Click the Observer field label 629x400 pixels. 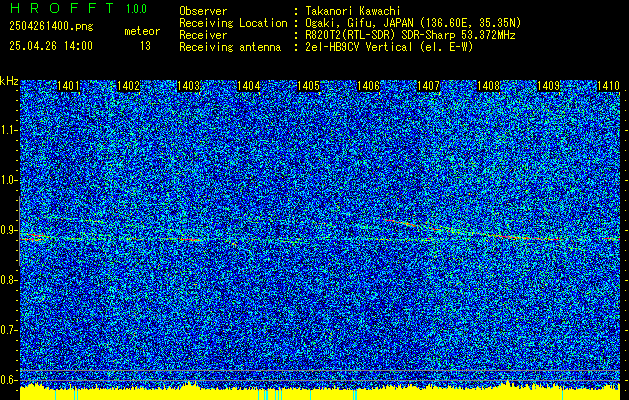(203, 11)
